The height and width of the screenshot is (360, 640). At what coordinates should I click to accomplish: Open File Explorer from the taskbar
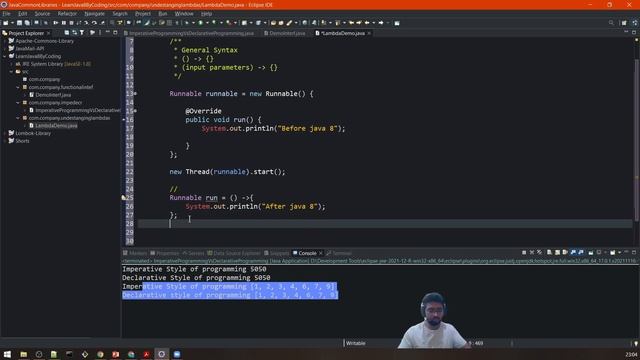coord(23,354)
